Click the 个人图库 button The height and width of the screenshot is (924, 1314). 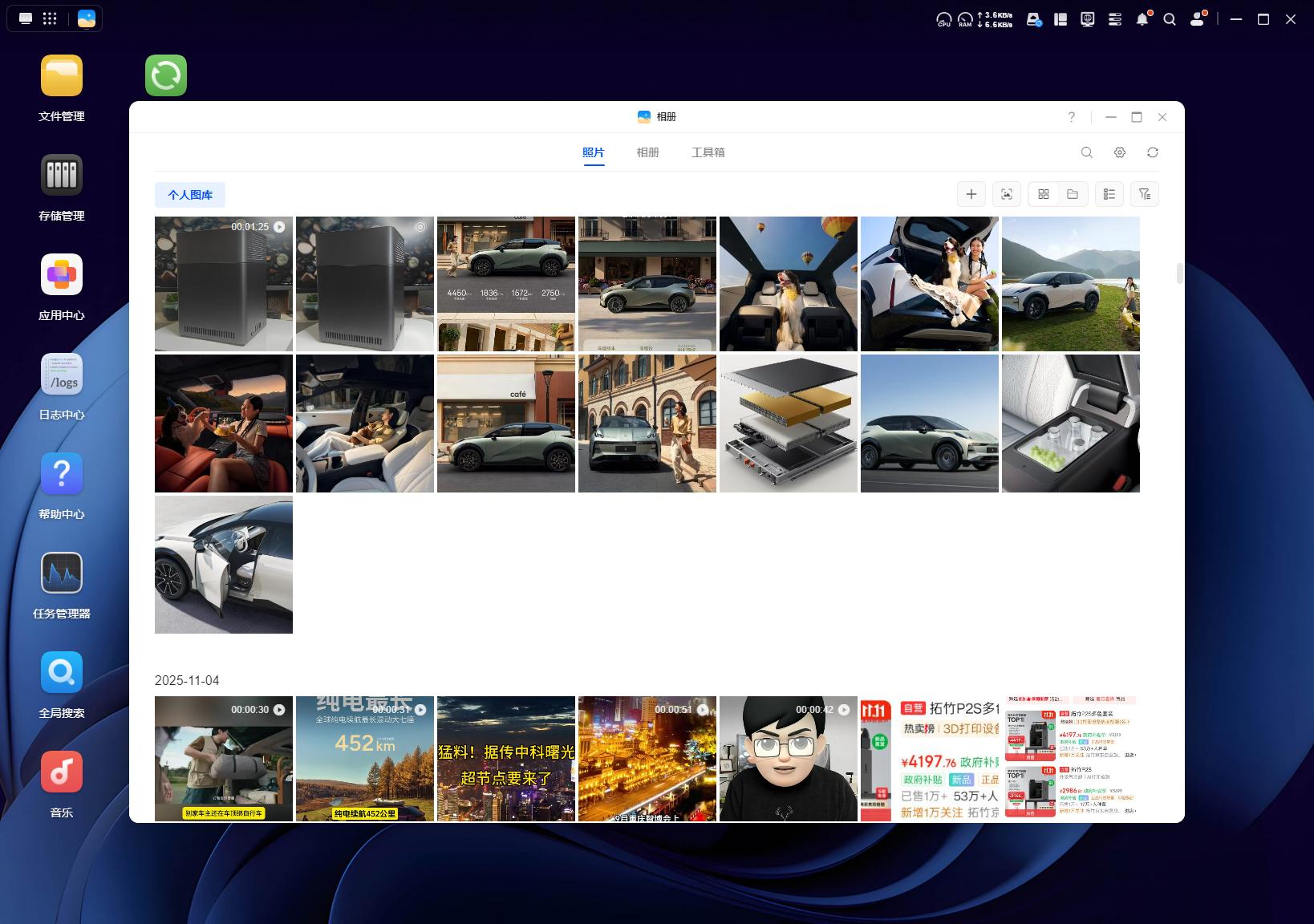coord(190,195)
